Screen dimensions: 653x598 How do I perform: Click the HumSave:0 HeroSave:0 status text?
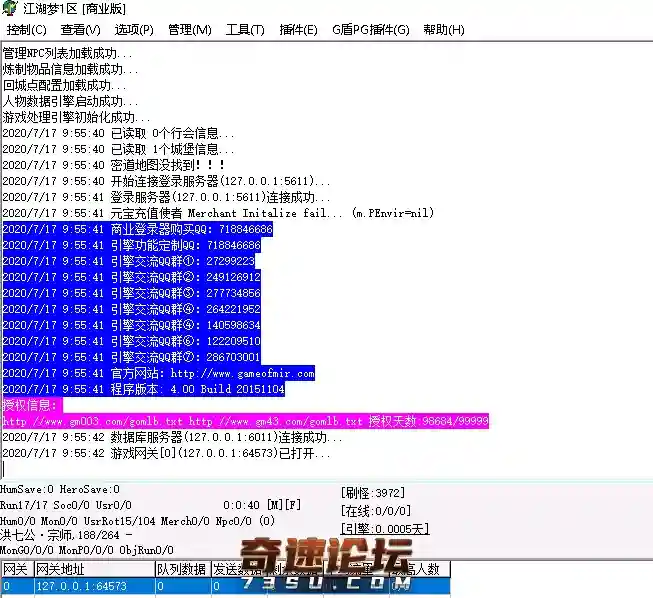[60, 489]
